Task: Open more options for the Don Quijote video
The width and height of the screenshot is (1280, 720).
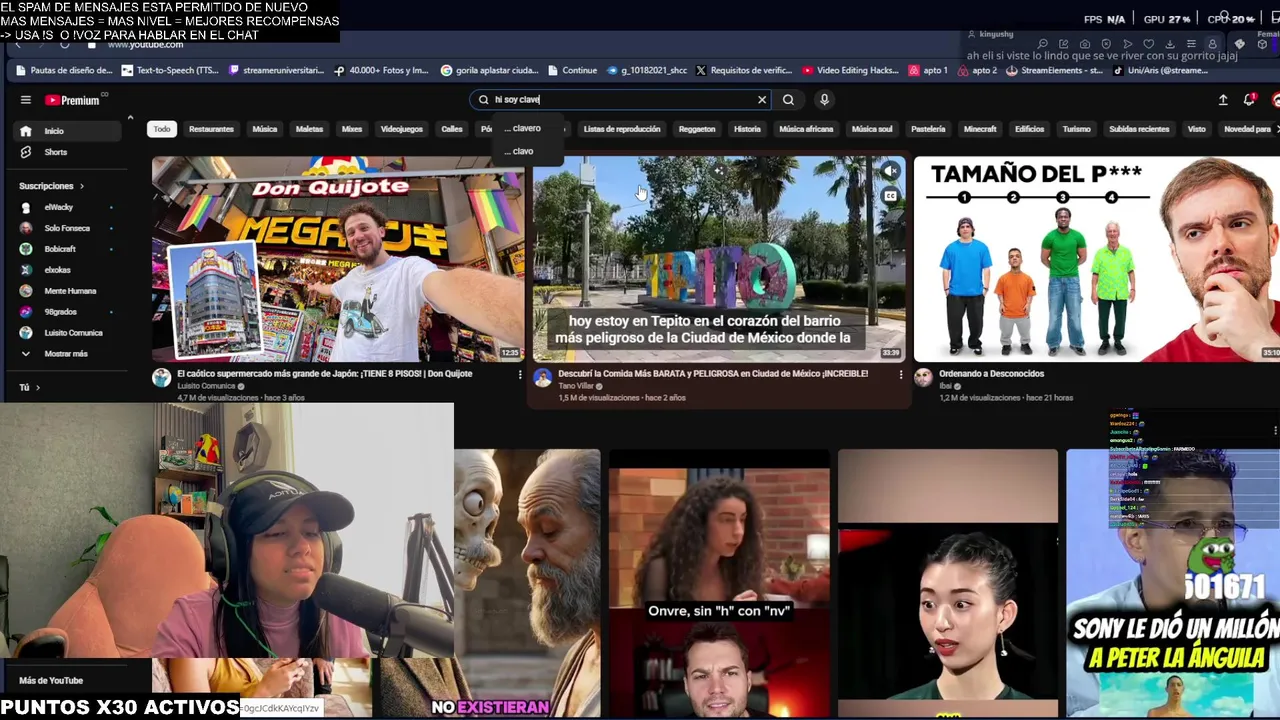Action: click(x=519, y=375)
